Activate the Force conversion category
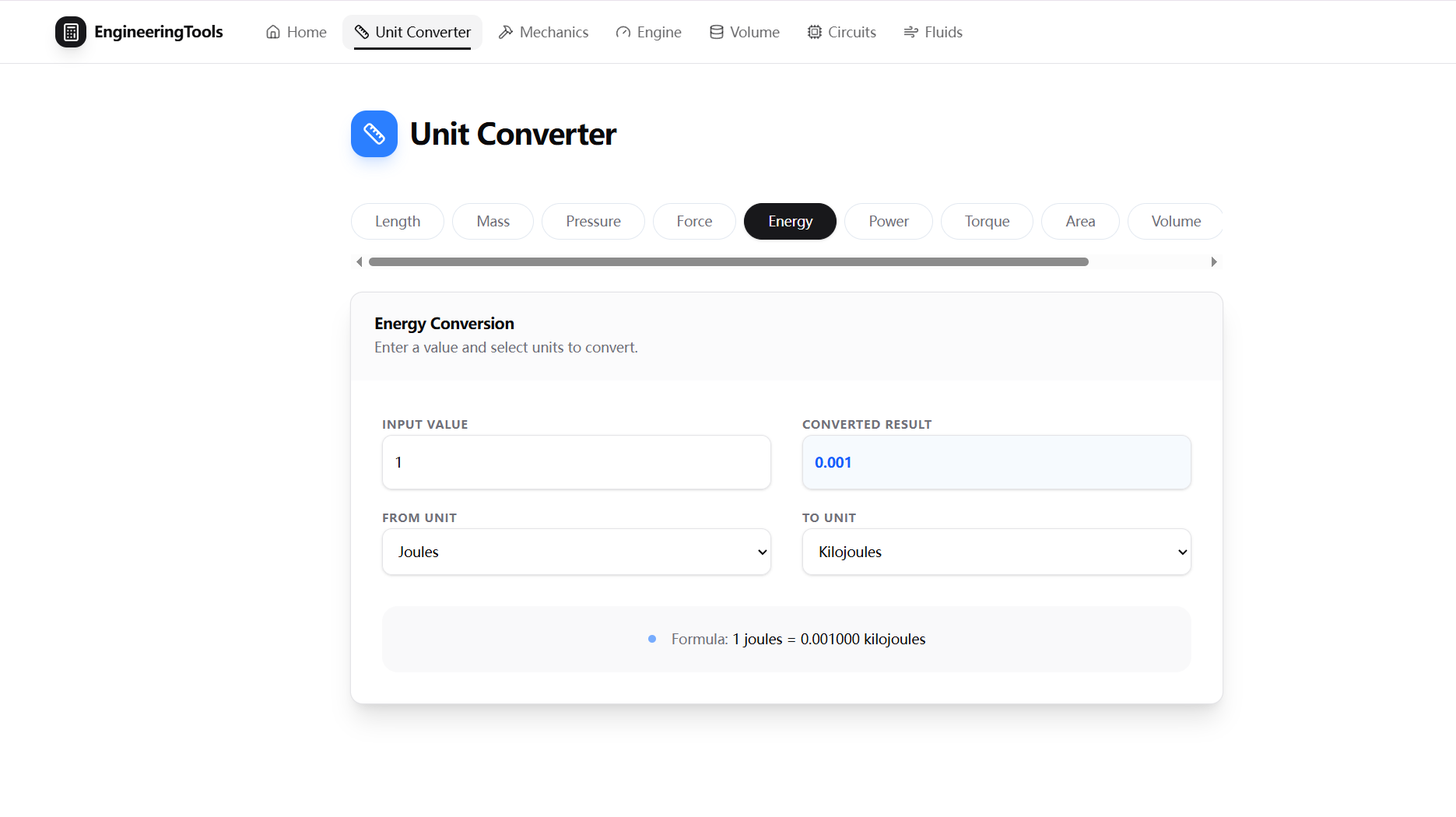Screen dimensions: 1456x817 [x=693, y=221]
